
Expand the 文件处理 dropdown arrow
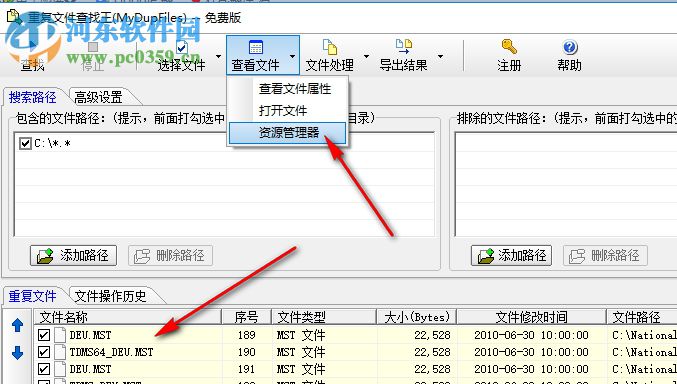pyautogui.click(x=366, y=56)
